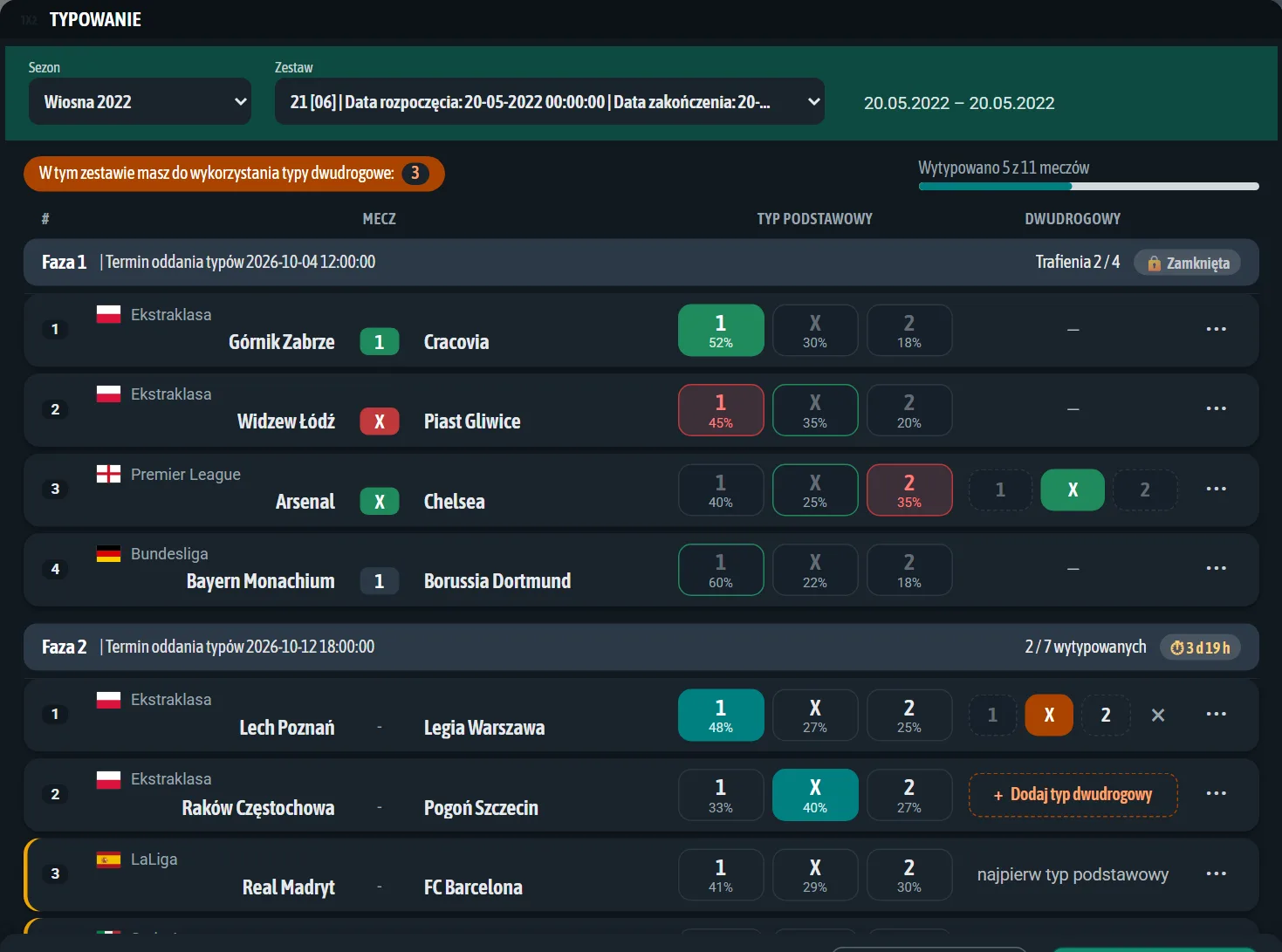Viewport: 1282px width, 952px height.
Task: Open more options for Raków Częstochowa match
Action: click(x=1216, y=793)
